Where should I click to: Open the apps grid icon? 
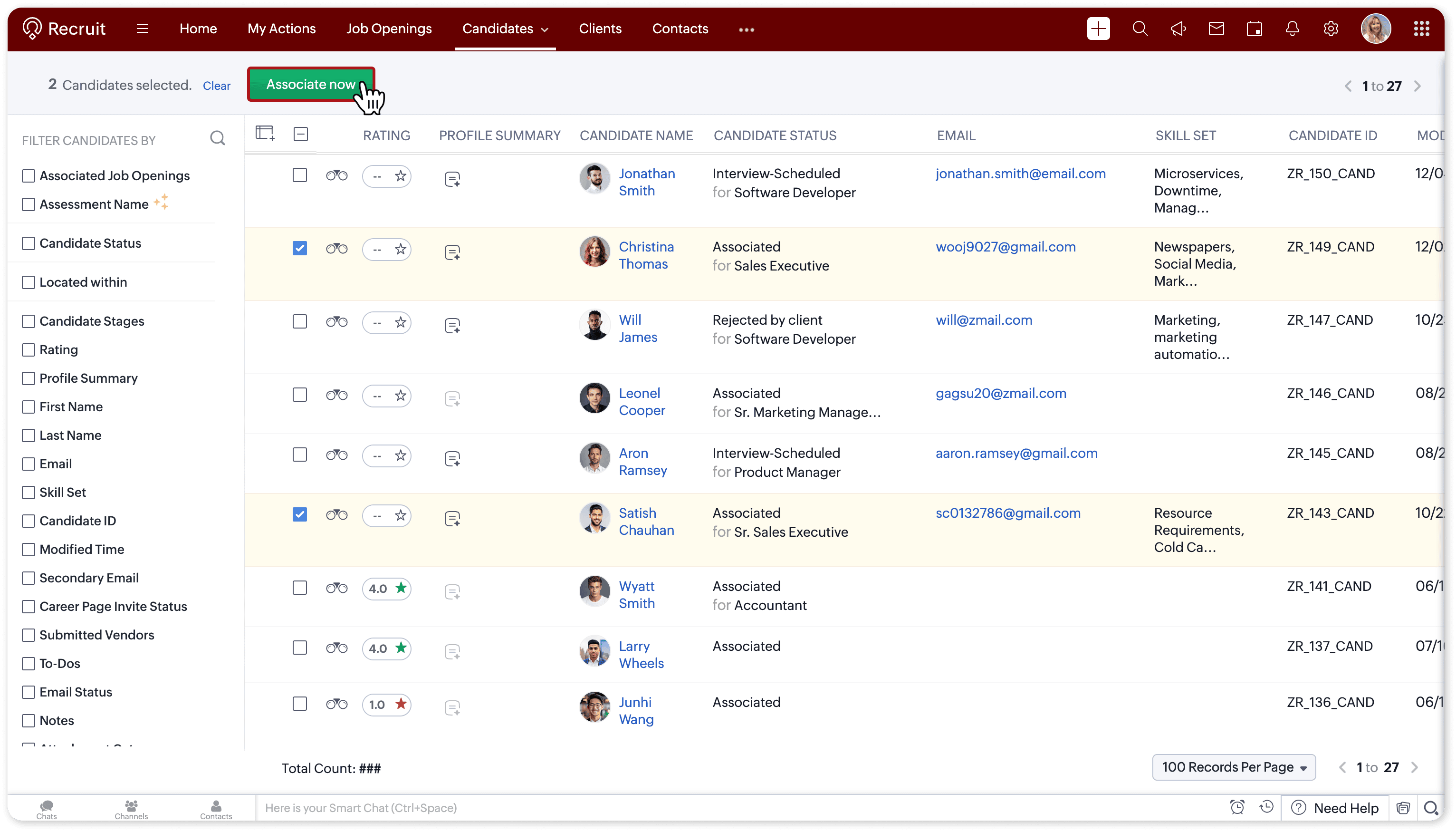(x=1421, y=29)
